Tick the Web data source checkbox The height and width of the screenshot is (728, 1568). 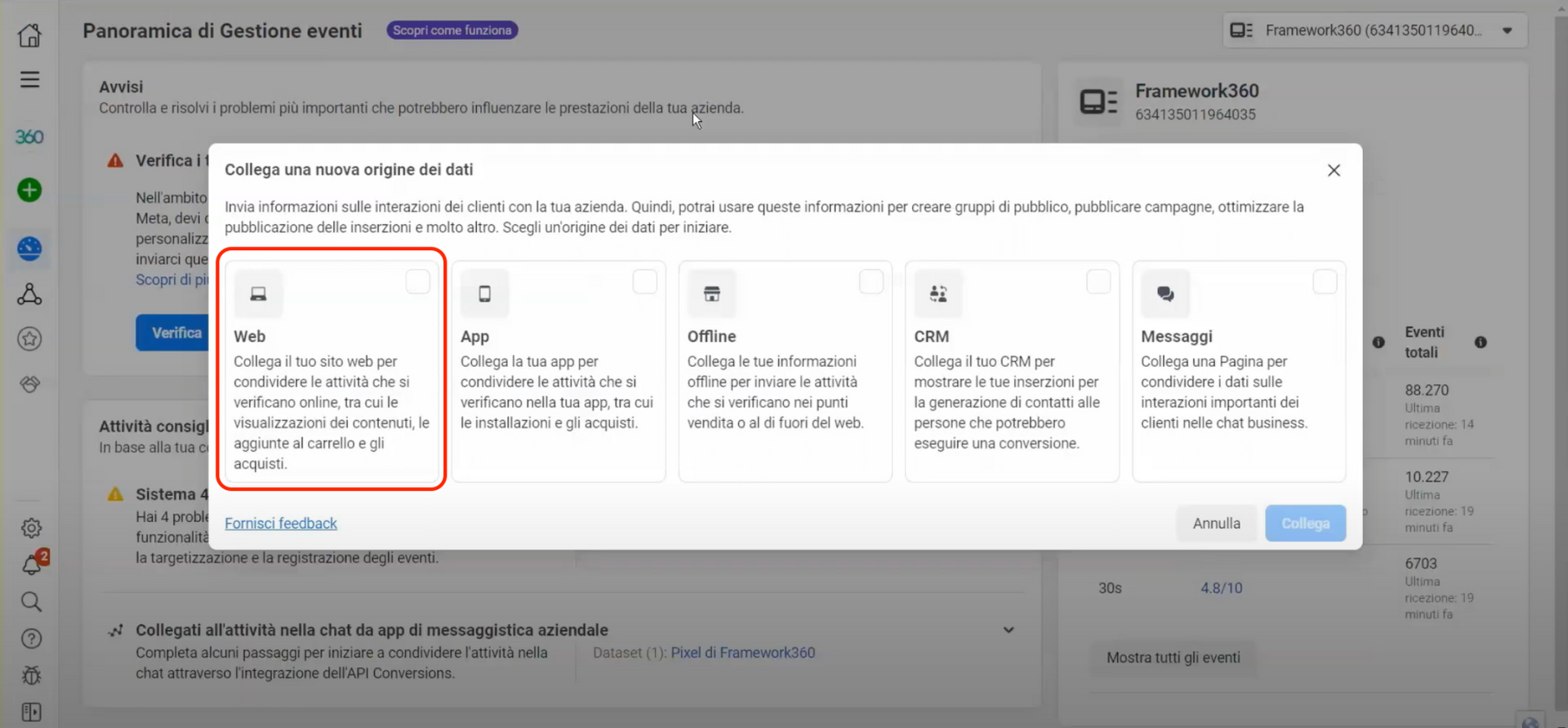pyautogui.click(x=417, y=282)
